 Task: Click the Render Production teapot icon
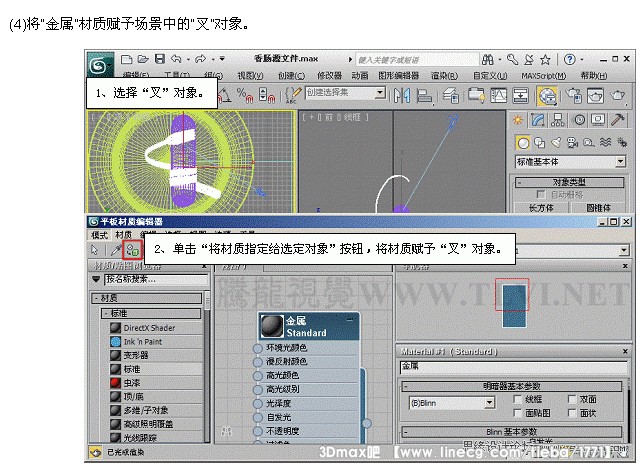click(x=618, y=96)
